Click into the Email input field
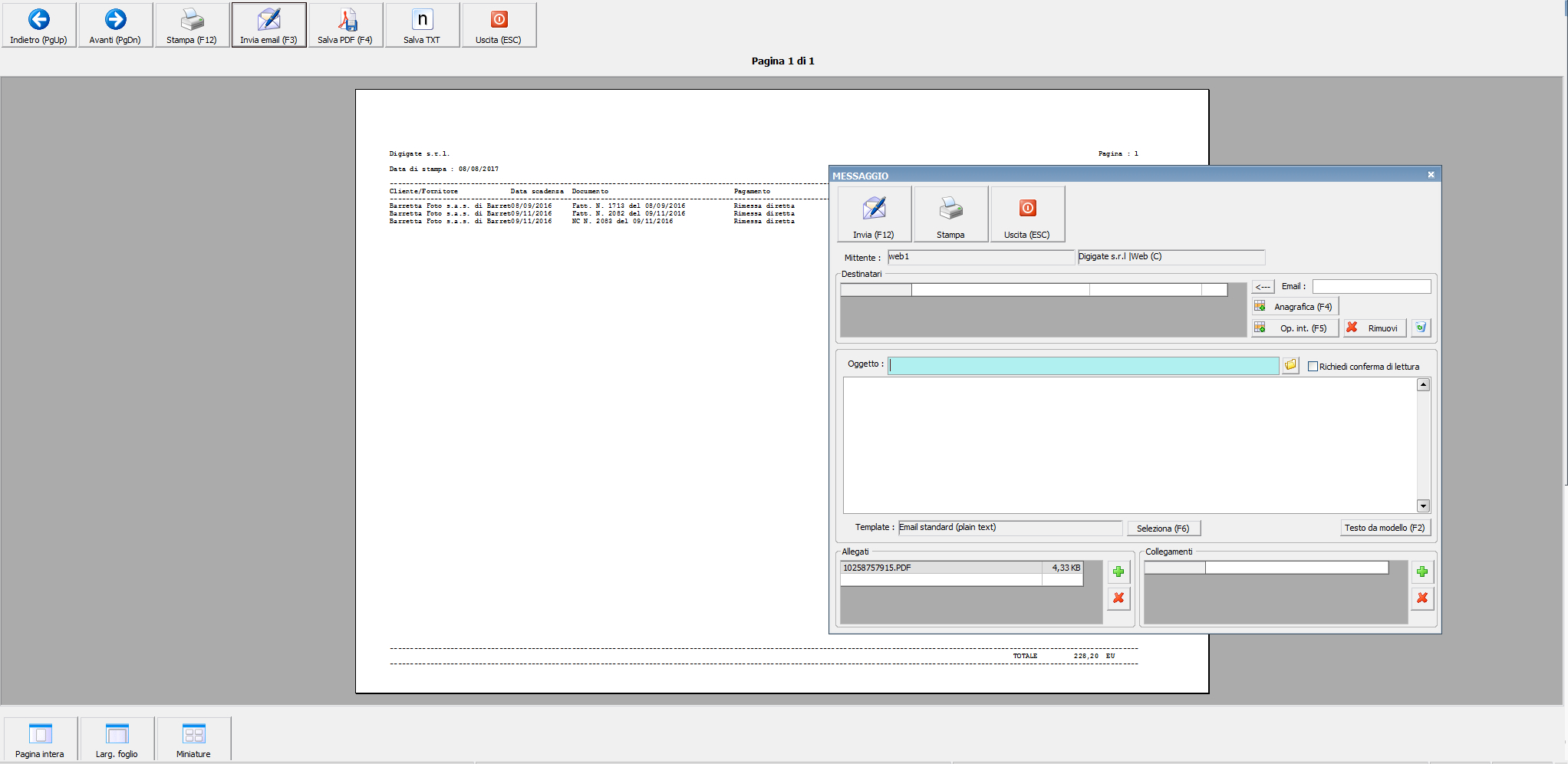 coord(1371,287)
